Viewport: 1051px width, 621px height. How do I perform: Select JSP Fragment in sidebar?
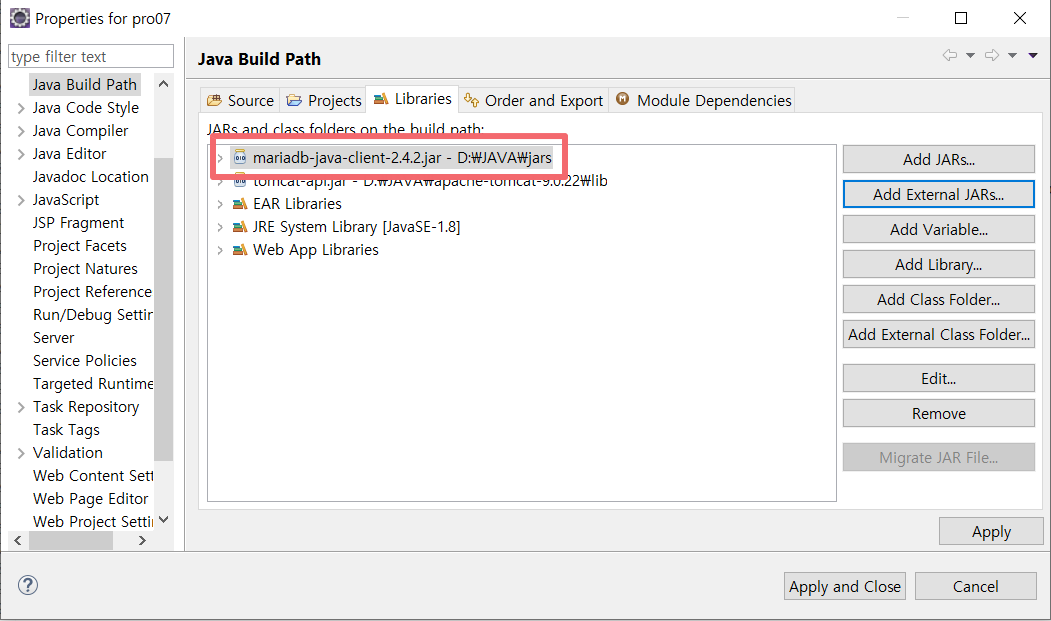(x=78, y=223)
